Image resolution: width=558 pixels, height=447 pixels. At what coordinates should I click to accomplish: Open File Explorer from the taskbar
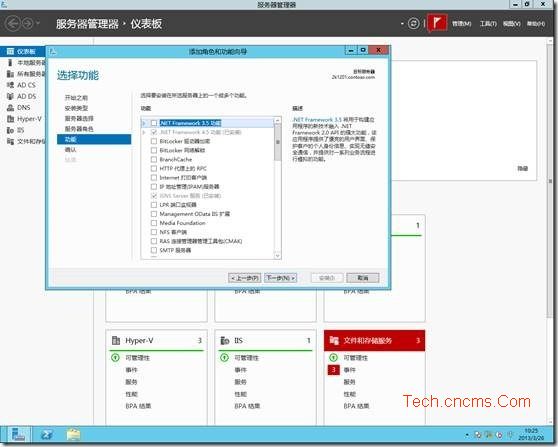[x=73, y=435]
